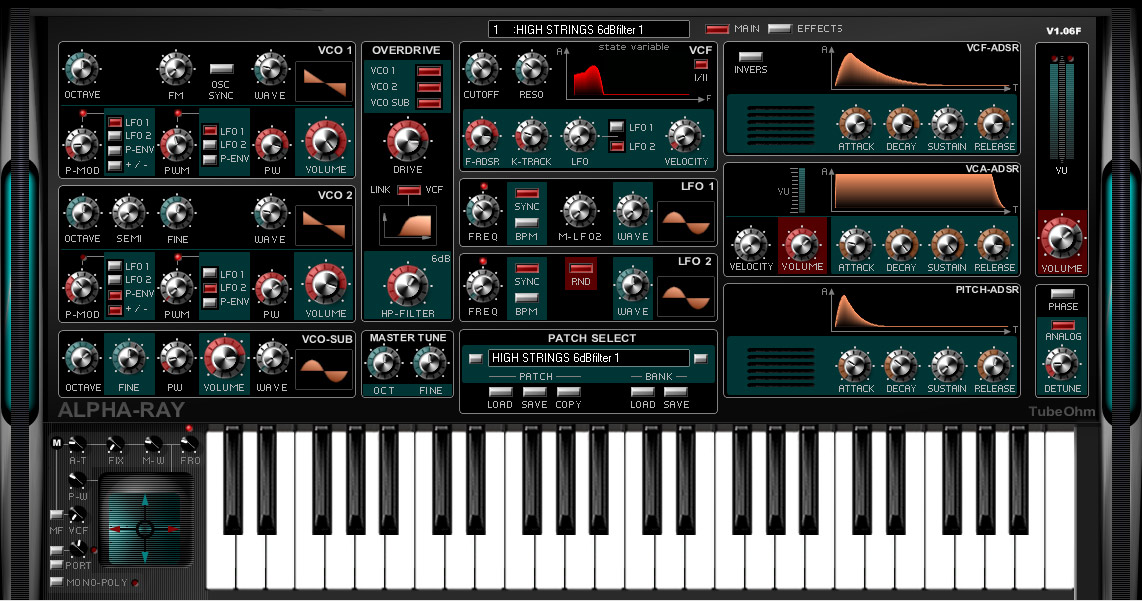Click the VCA-ADSR envelope graph

pos(921,192)
